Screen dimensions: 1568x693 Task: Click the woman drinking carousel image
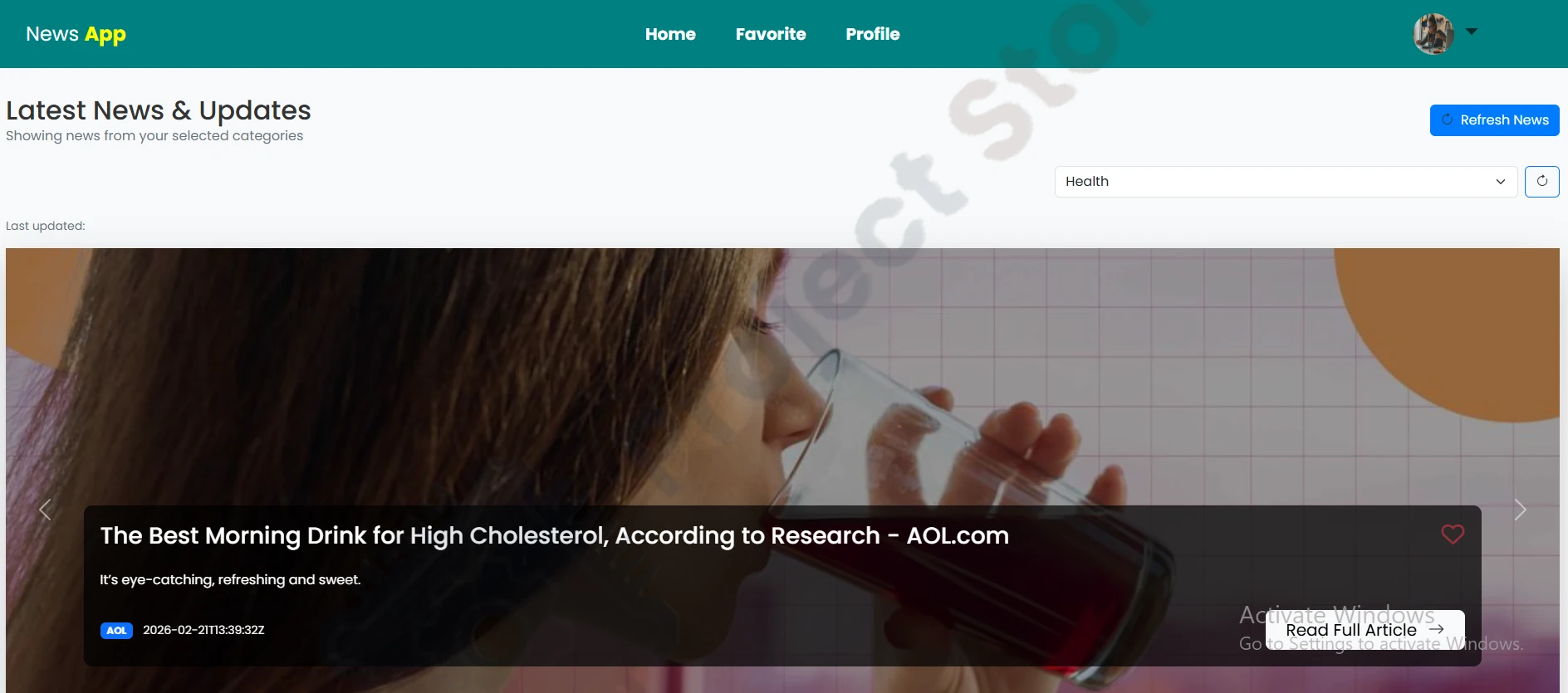pos(782,373)
